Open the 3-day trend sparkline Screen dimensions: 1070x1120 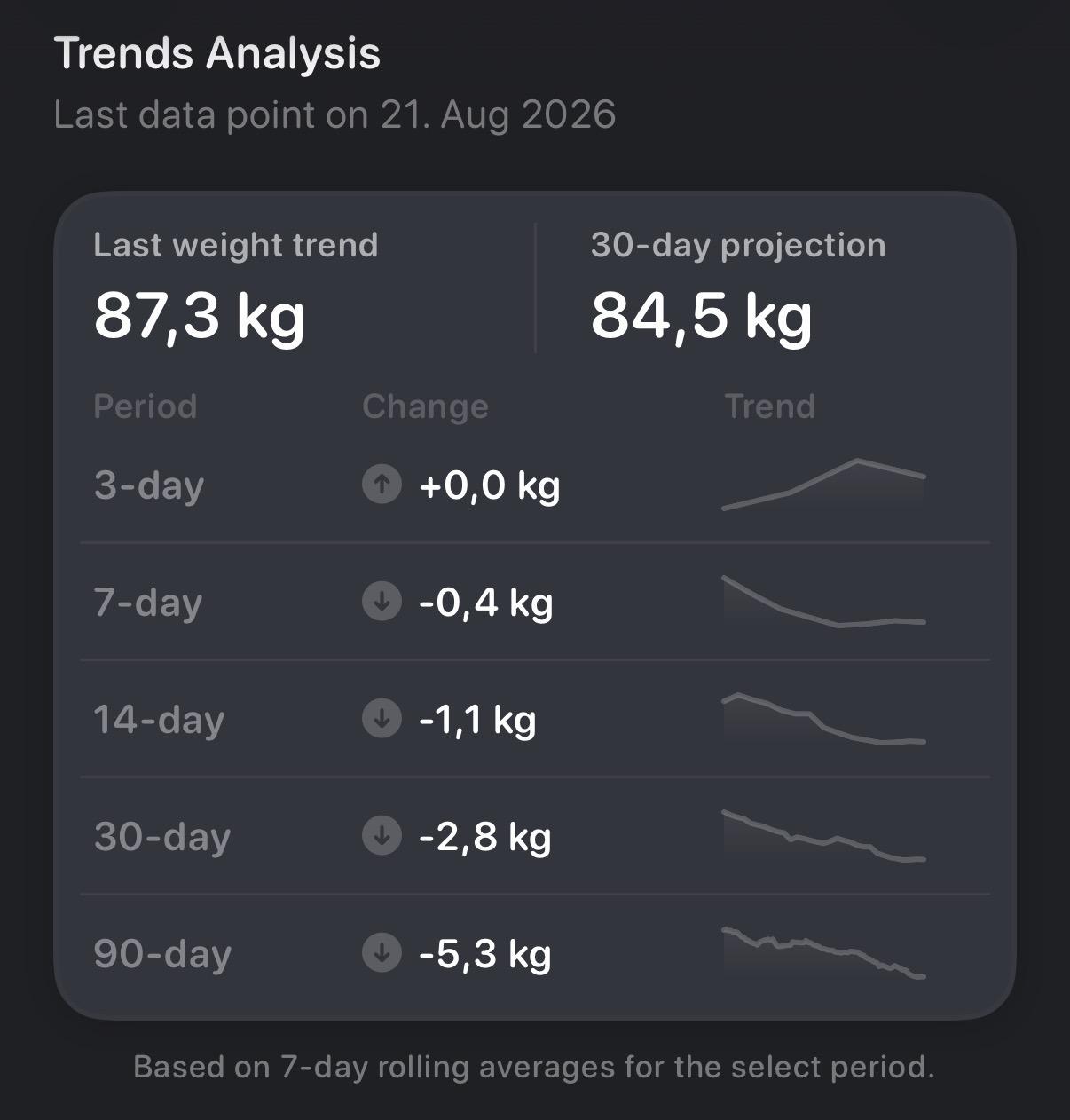(824, 485)
